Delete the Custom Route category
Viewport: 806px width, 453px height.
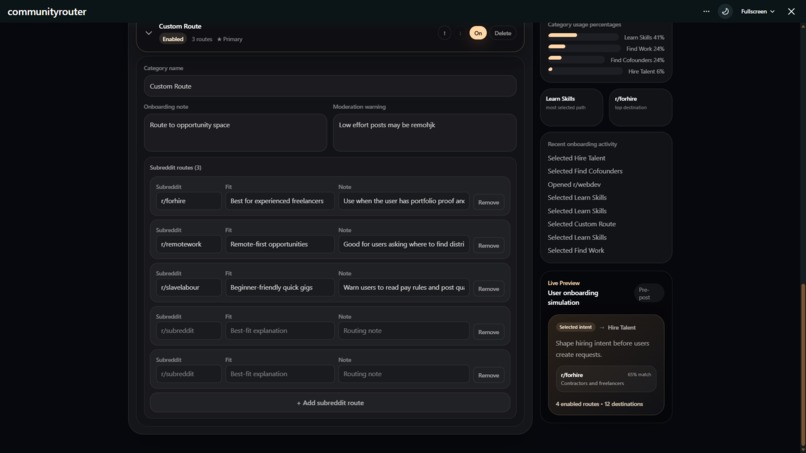click(x=503, y=33)
